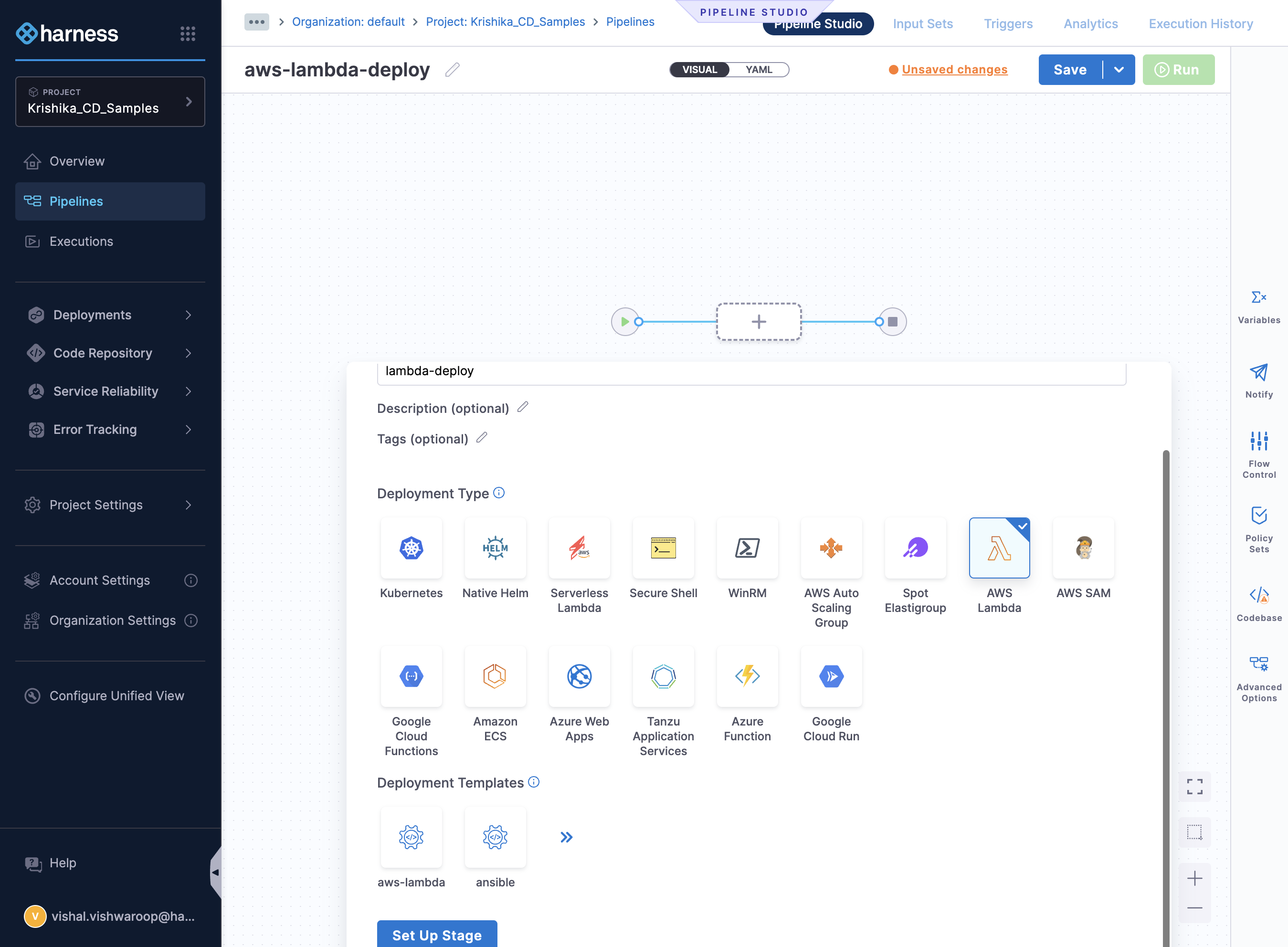1288x947 pixels.
Task: Collapse the left sidebar
Action: coord(215,872)
